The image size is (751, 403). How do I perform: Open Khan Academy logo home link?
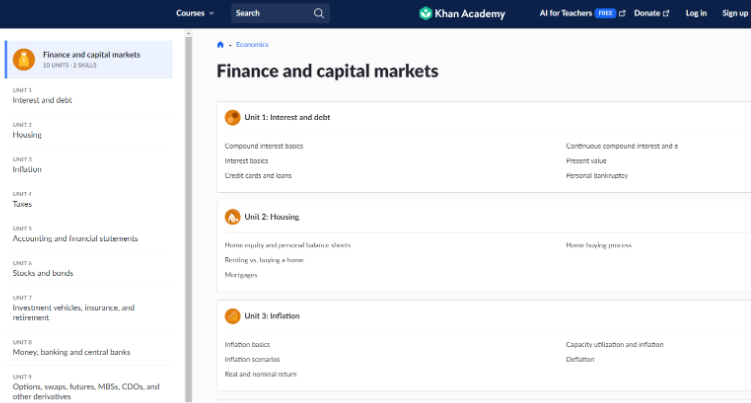462,13
